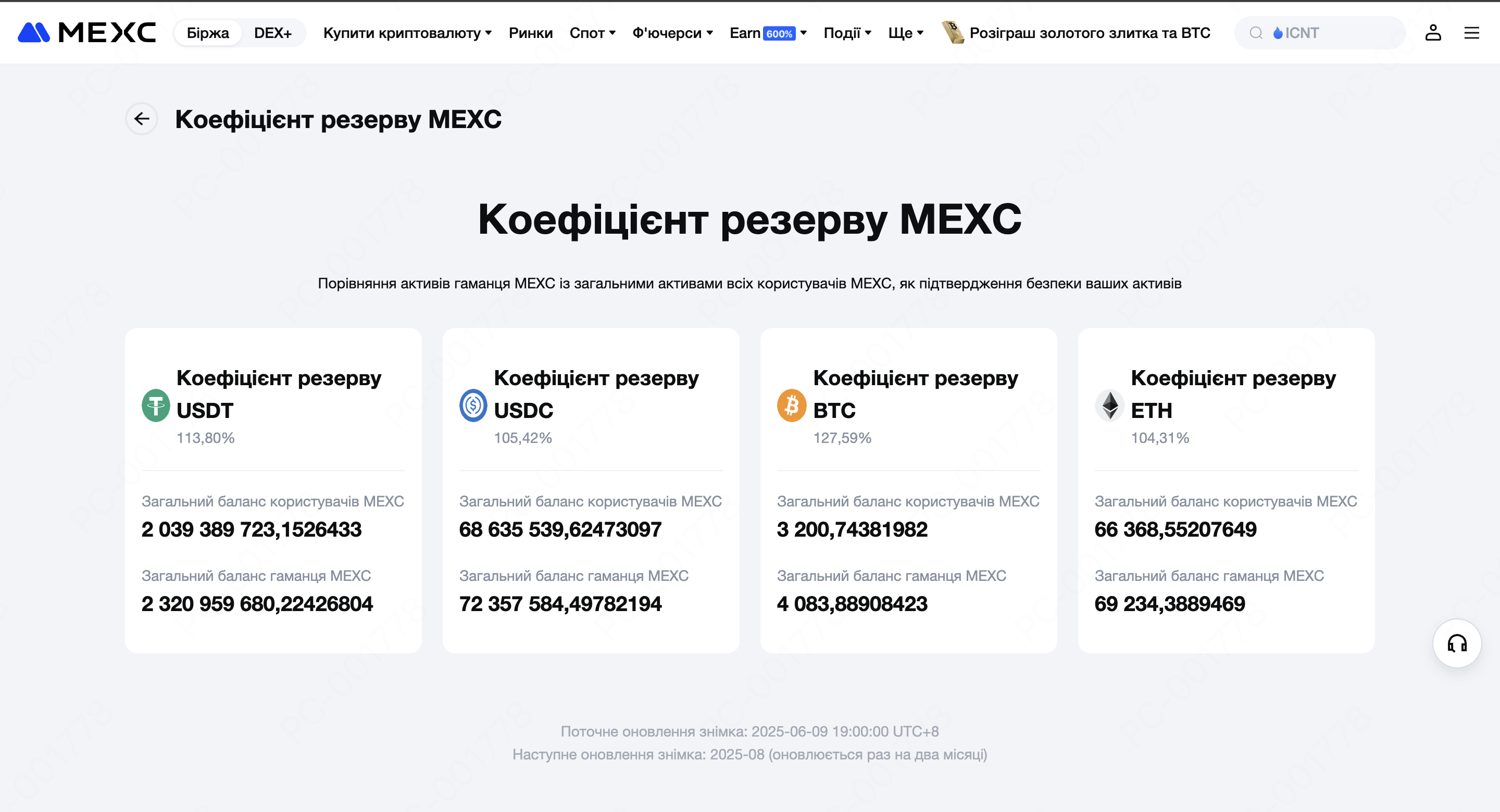Open the hamburger menu icon
The width and height of the screenshot is (1500, 812).
click(x=1471, y=33)
